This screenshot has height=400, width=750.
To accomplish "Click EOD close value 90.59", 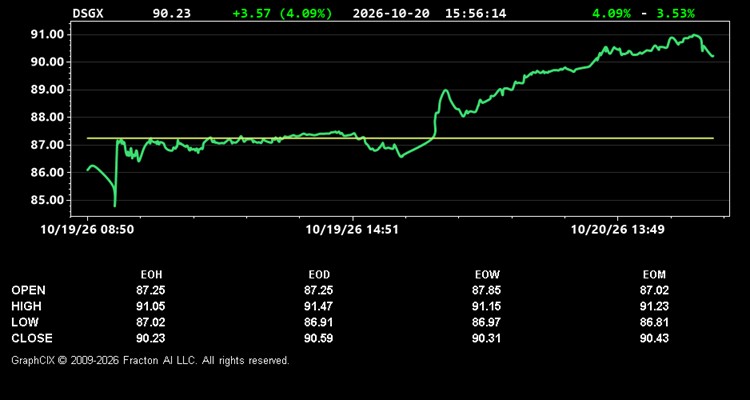I will pyautogui.click(x=319, y=338).
